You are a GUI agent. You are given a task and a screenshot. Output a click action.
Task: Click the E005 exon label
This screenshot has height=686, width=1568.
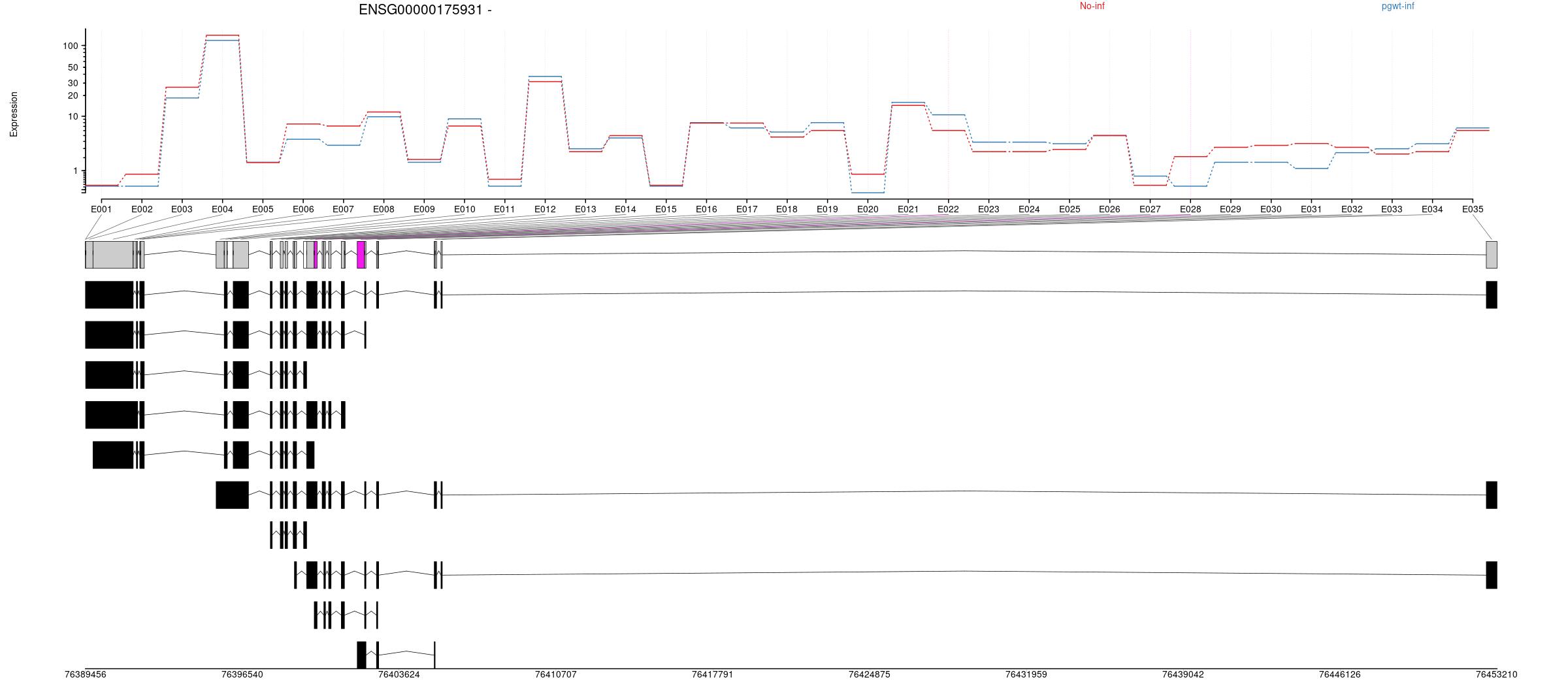263,209
